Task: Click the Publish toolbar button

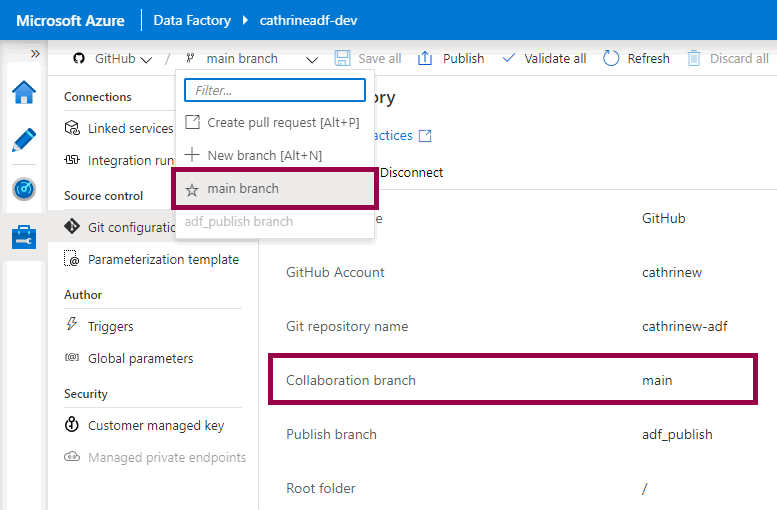Action: click(x=451, y=59)
